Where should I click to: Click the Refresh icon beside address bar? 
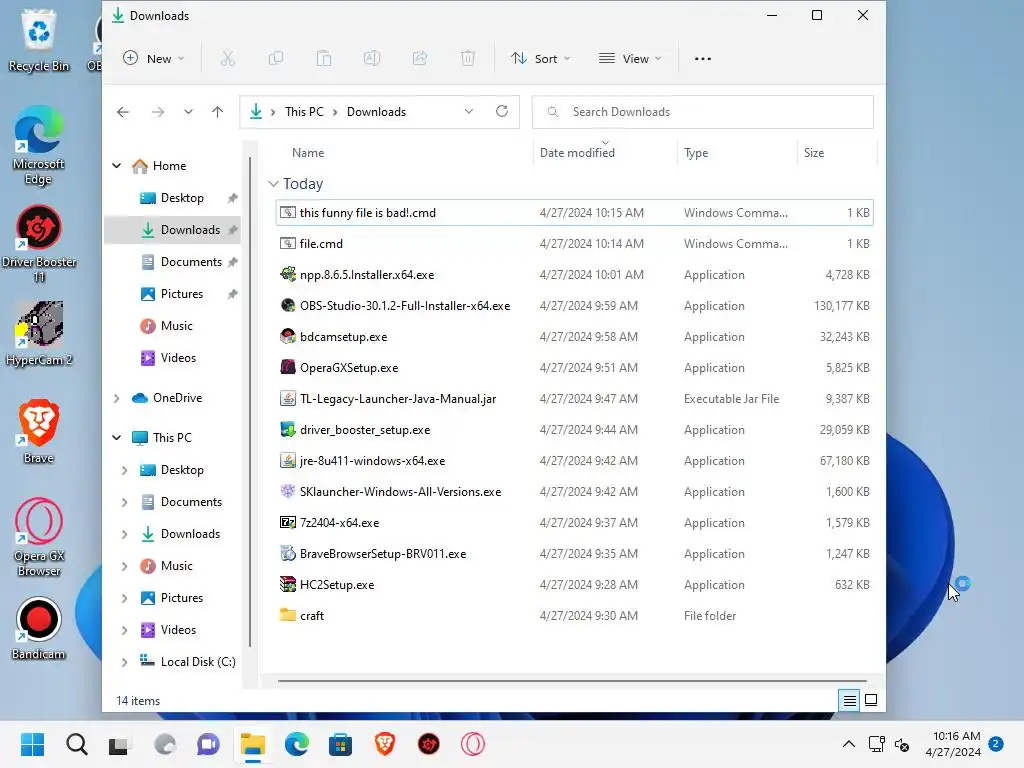click(x=502, y=112)
